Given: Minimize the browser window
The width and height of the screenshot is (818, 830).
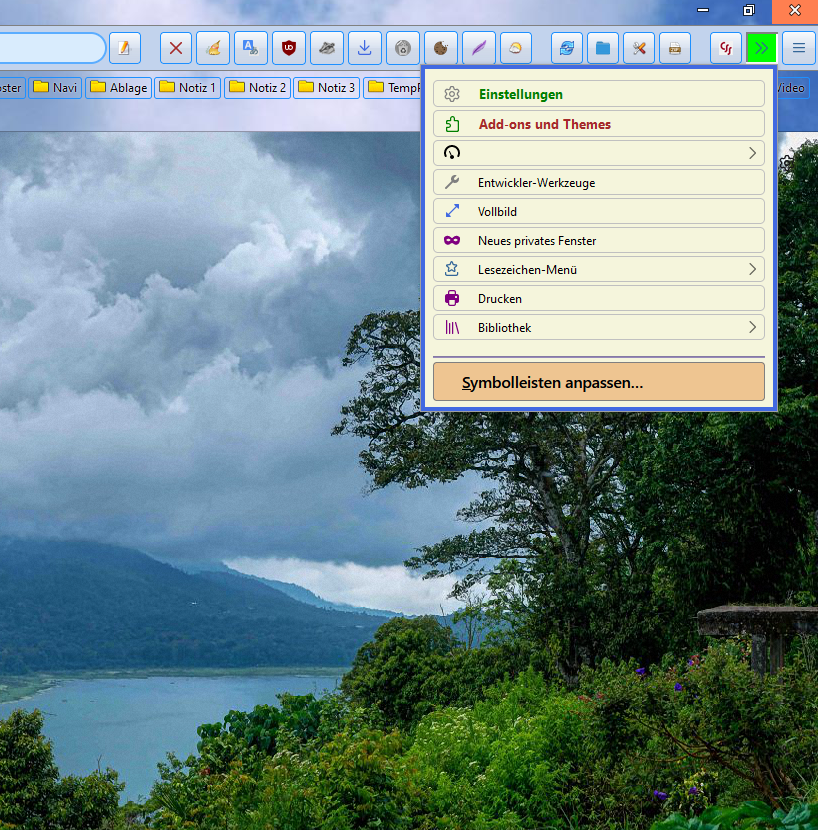Looking at the screenshot, I should (703, 10).
